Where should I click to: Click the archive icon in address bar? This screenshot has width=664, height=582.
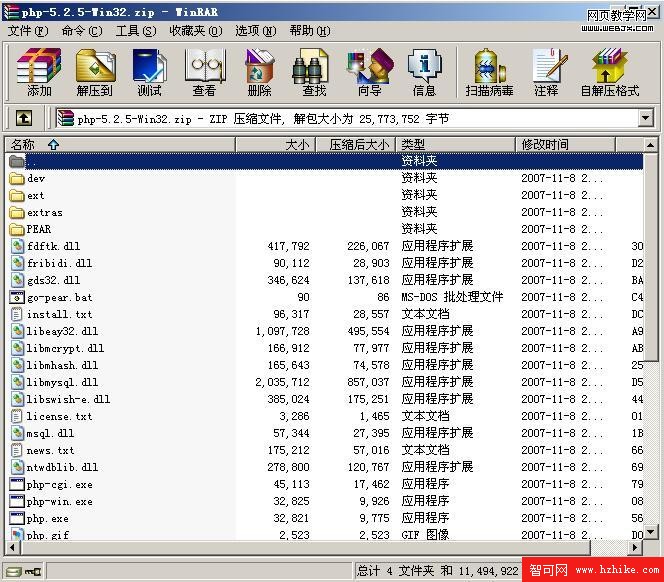tap(65, 118)
